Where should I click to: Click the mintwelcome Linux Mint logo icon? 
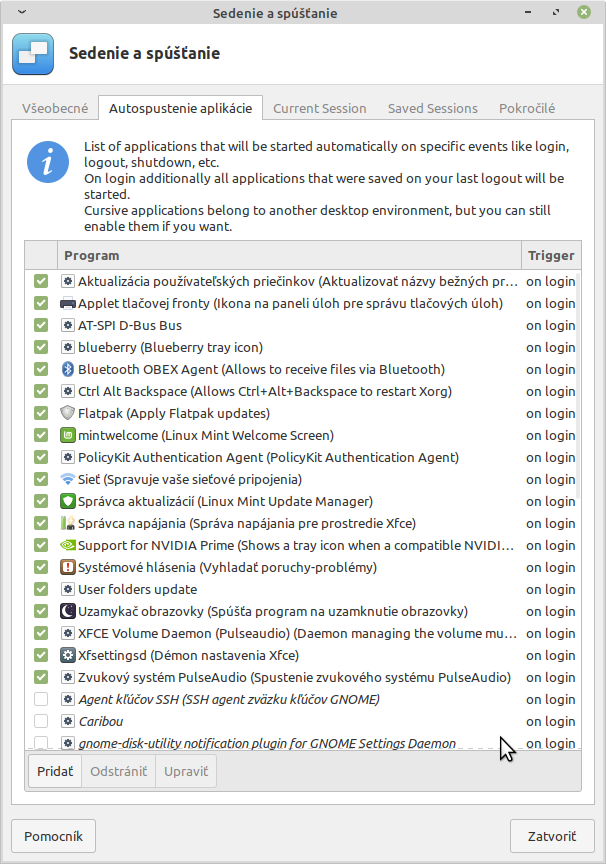(68, 435)
